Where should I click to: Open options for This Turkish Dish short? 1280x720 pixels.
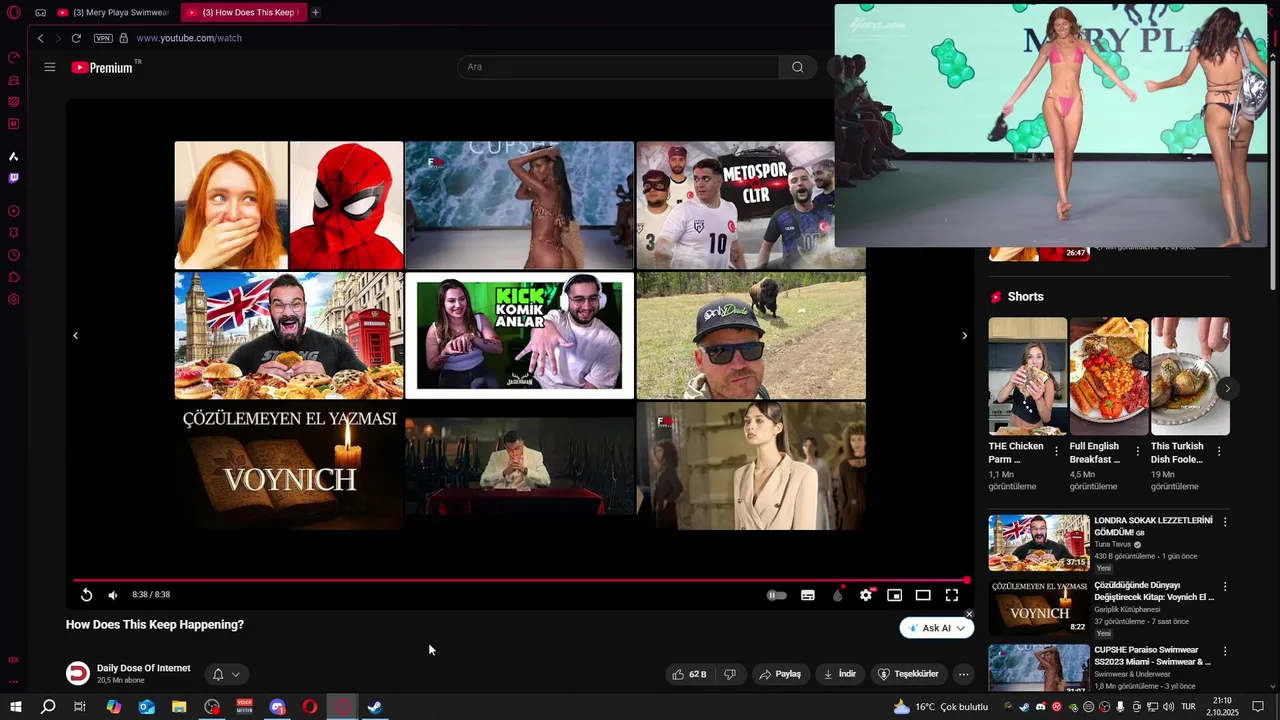[x=1218, y=452]
